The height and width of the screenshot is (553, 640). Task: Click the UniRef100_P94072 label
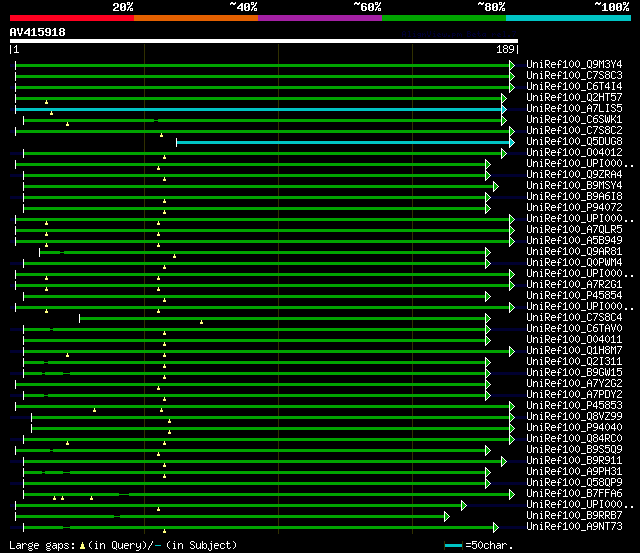point(574,208)
